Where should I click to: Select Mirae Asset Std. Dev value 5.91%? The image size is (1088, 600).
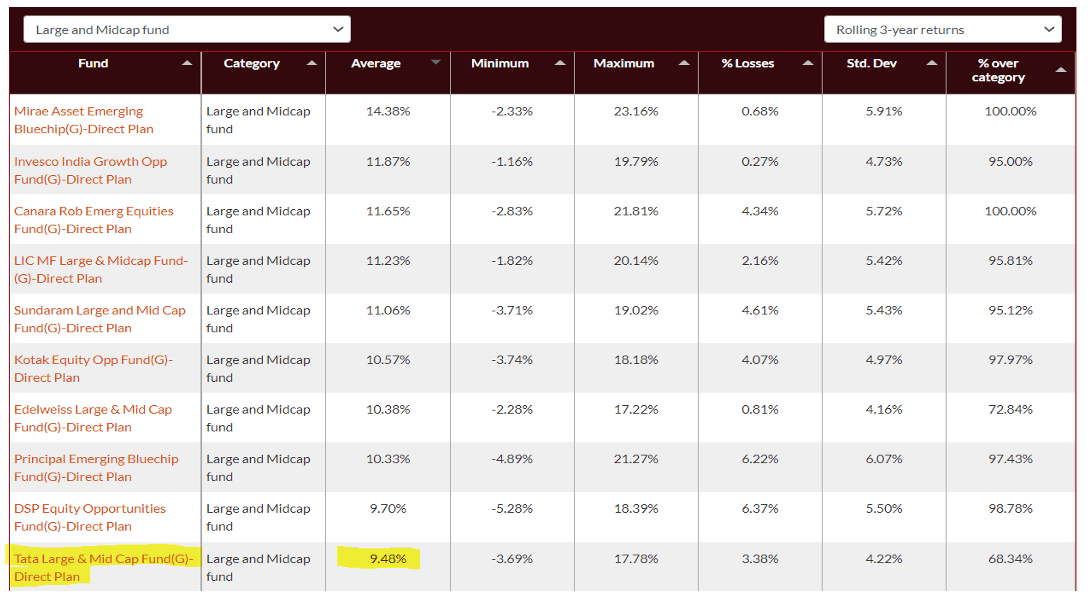point(884,111)
